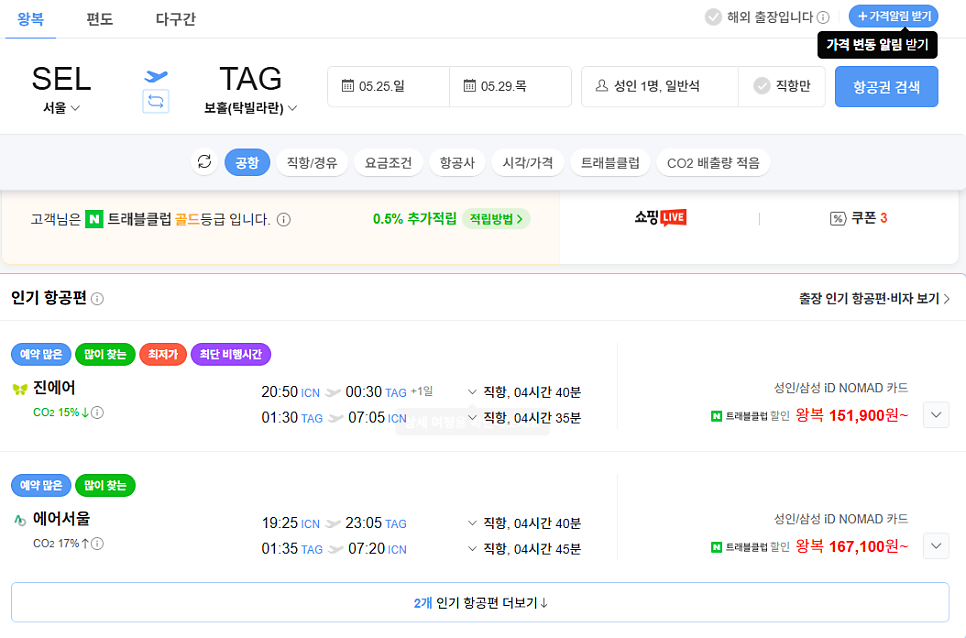Click the refresh filters icon
Viewport: 966px width, 638px height.
point(205,162)
